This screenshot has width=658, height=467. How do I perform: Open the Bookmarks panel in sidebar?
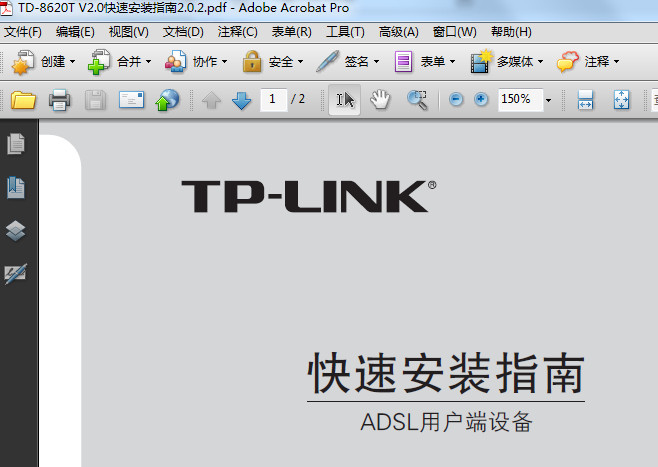click(16, 187)
